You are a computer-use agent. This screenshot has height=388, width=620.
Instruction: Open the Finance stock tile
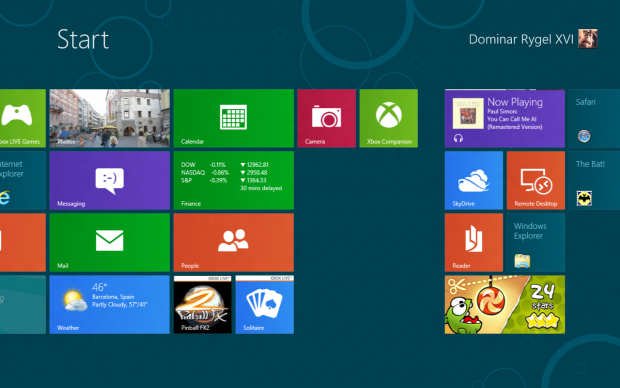pos(233,180)
